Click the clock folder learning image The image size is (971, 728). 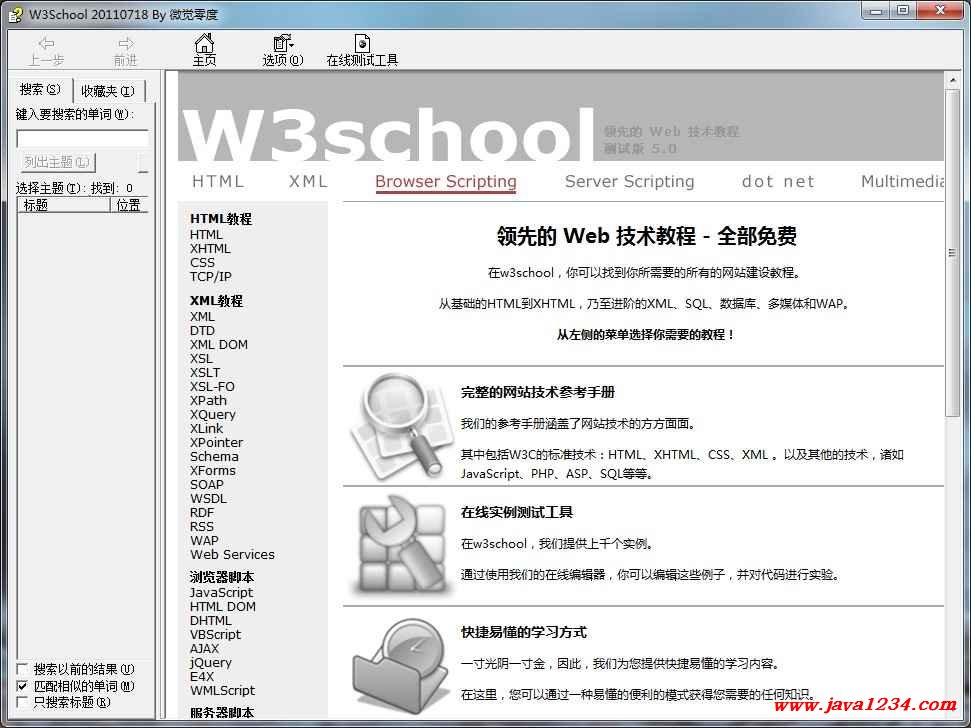pos(400,664)
